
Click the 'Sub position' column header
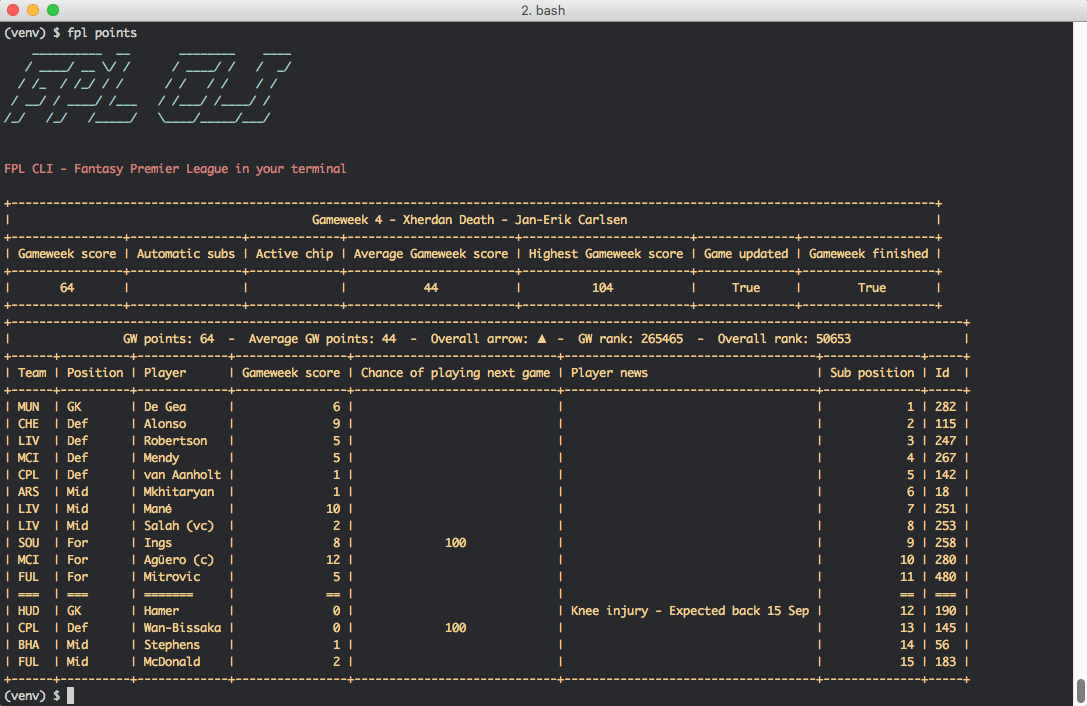(x=872, y=373)
